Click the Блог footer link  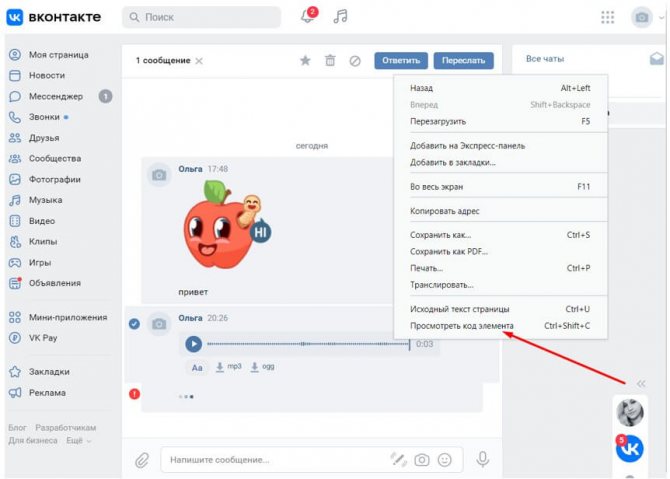coord(18,428)
